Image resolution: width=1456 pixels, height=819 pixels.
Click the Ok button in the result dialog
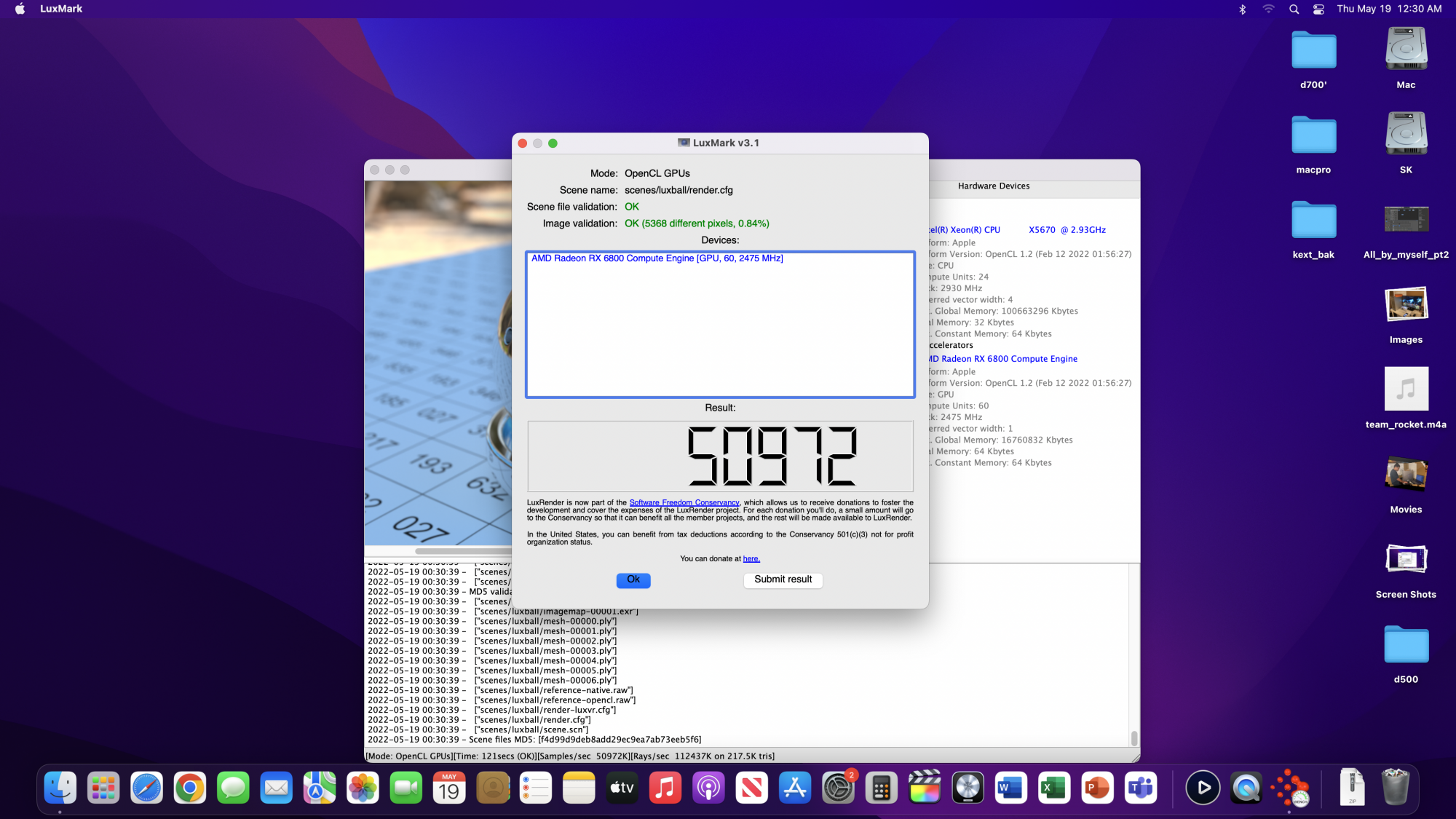tap(633, 579)
